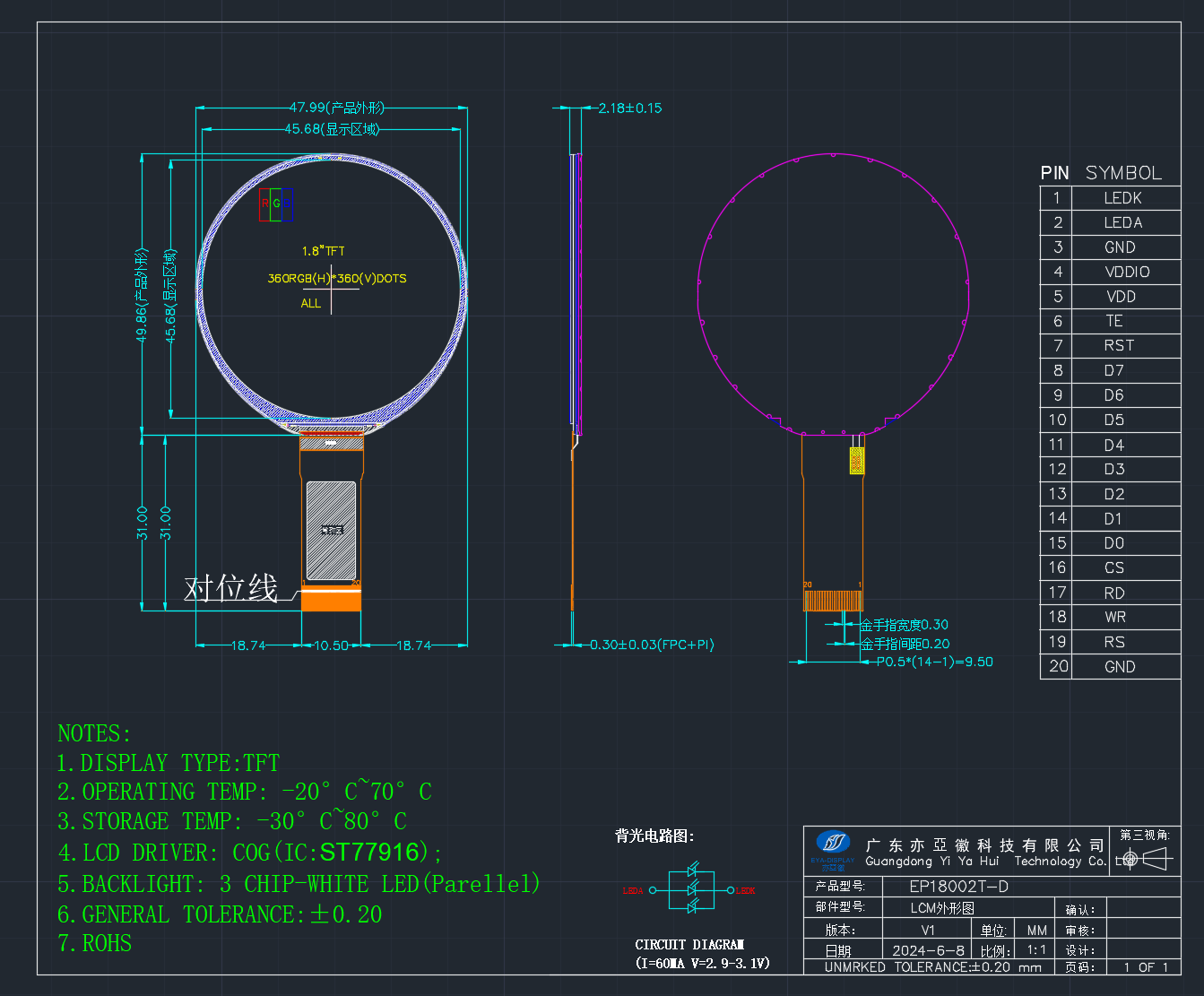Click the 2.18±0.15 thickness dimension
Image resolution: width=1204 pixels, height=996 pixels.
tap(630, 108)
